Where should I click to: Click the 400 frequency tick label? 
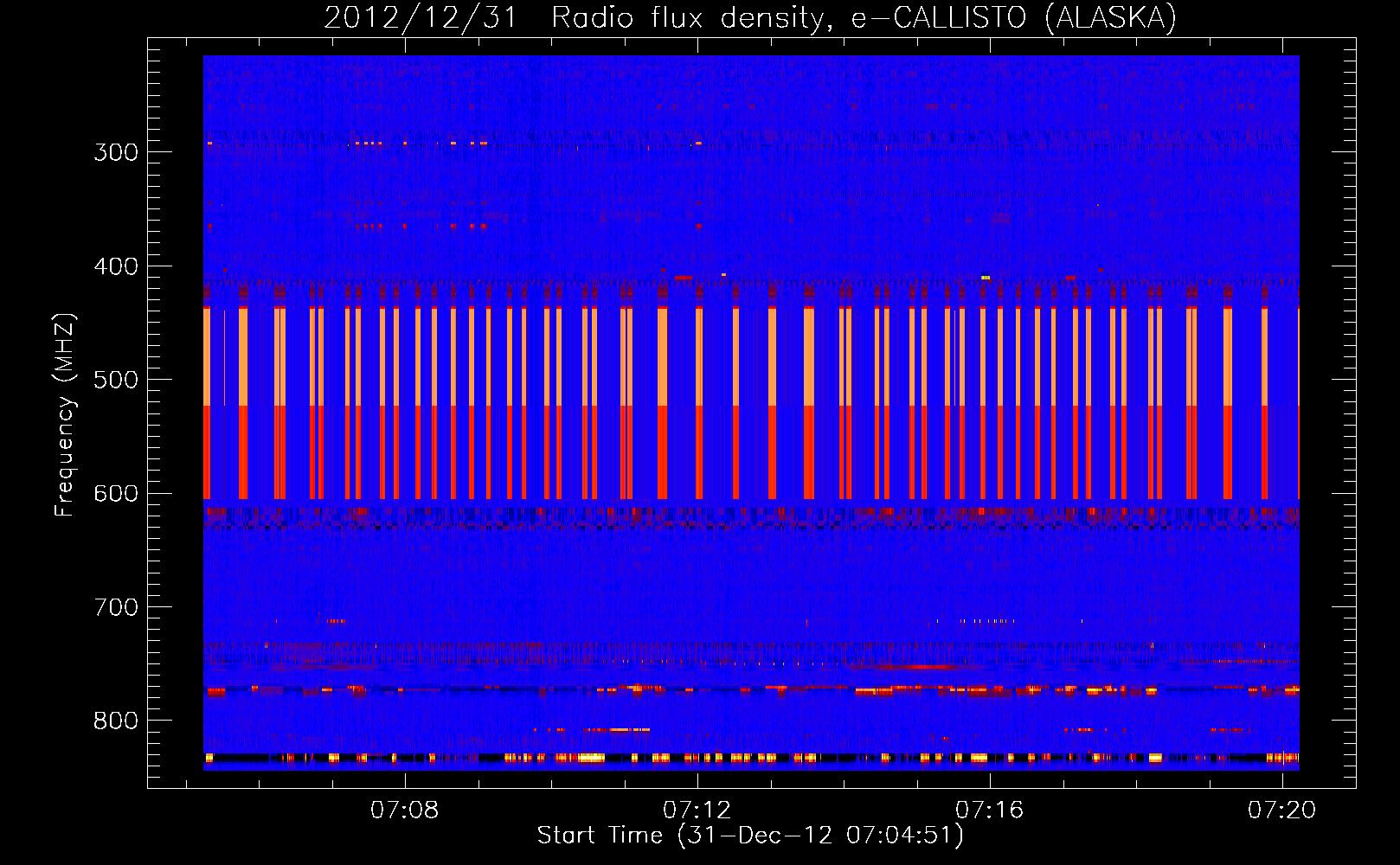[116, 266]
